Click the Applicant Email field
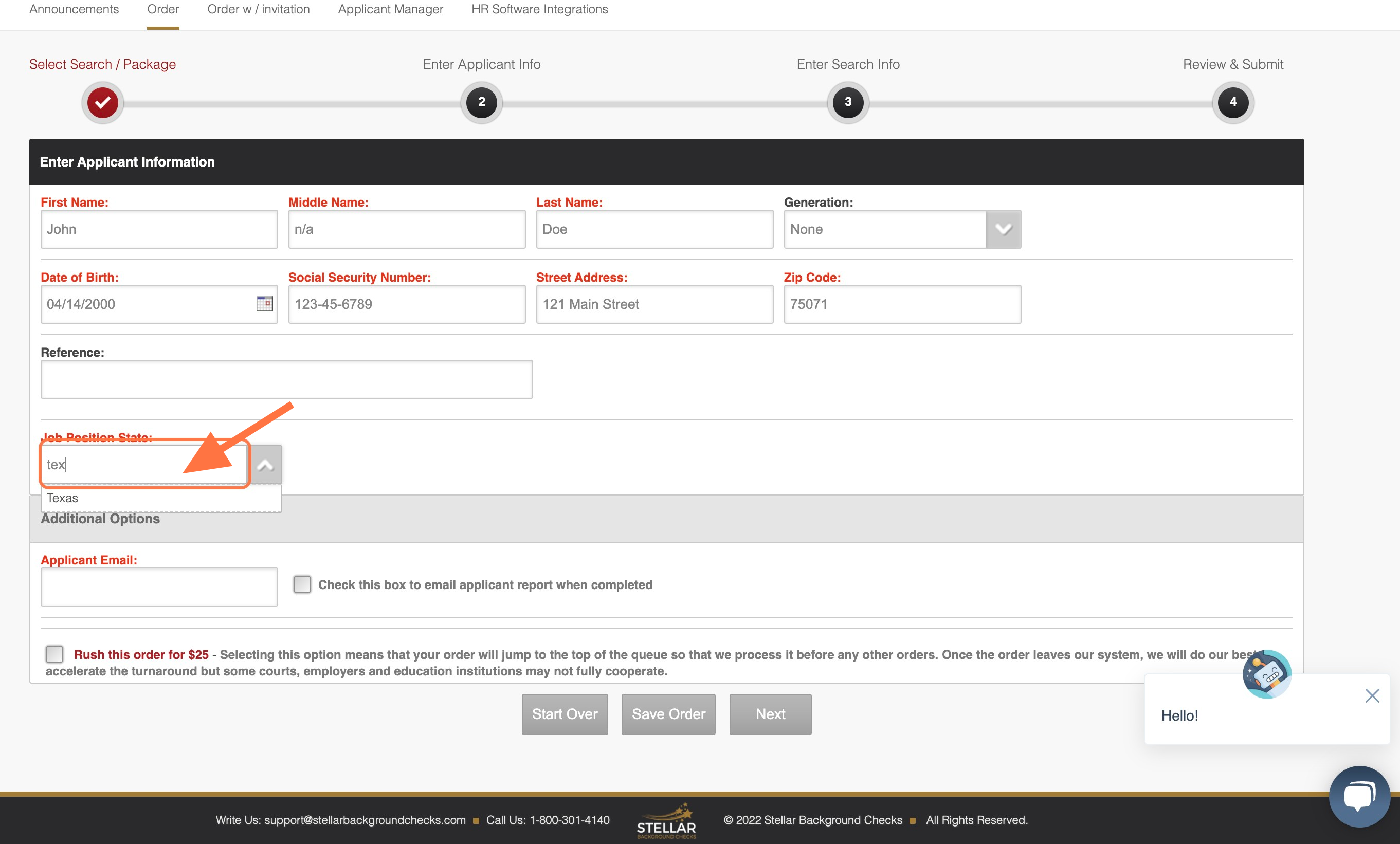This screenshot has width=1400, height=844. [x=159, y=586]
